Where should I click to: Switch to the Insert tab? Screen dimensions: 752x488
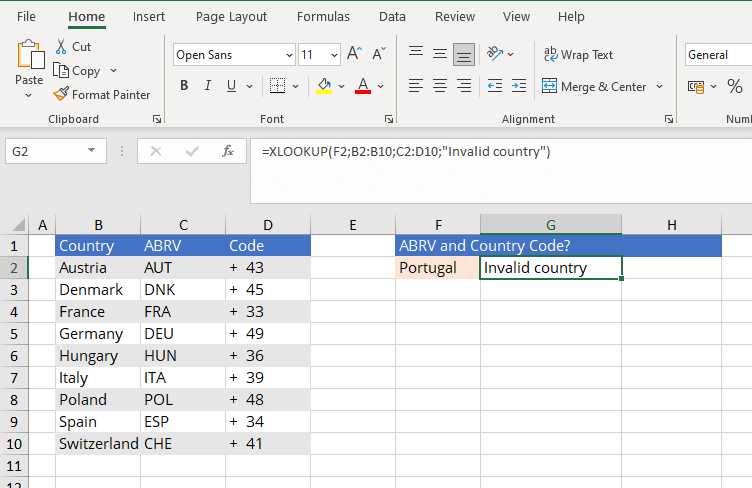(149, 17)
